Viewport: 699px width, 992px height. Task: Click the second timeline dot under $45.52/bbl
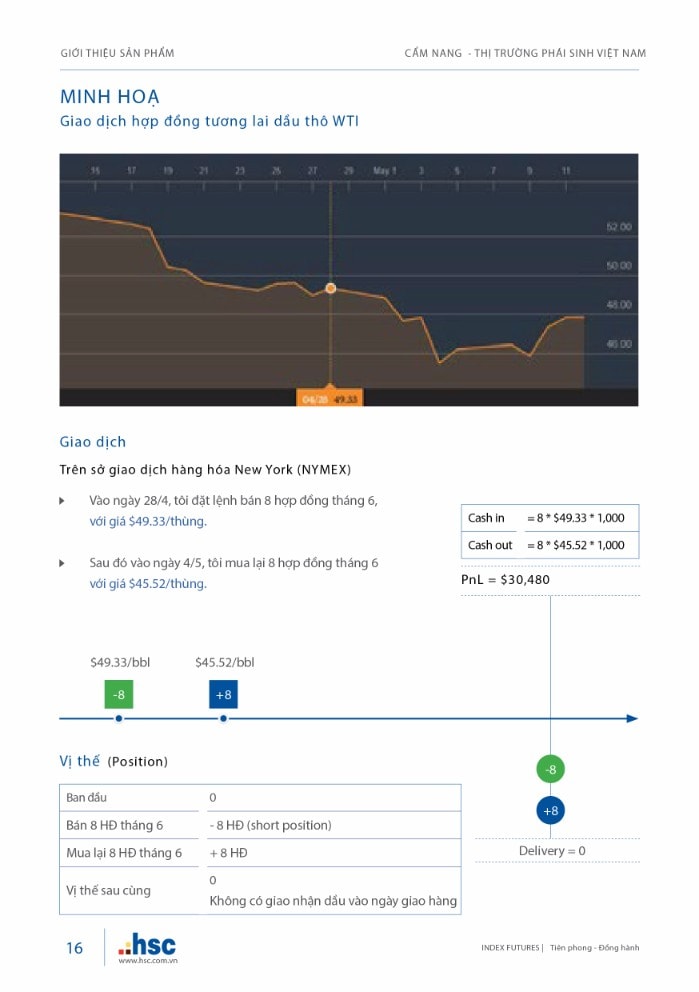(223, 718)
